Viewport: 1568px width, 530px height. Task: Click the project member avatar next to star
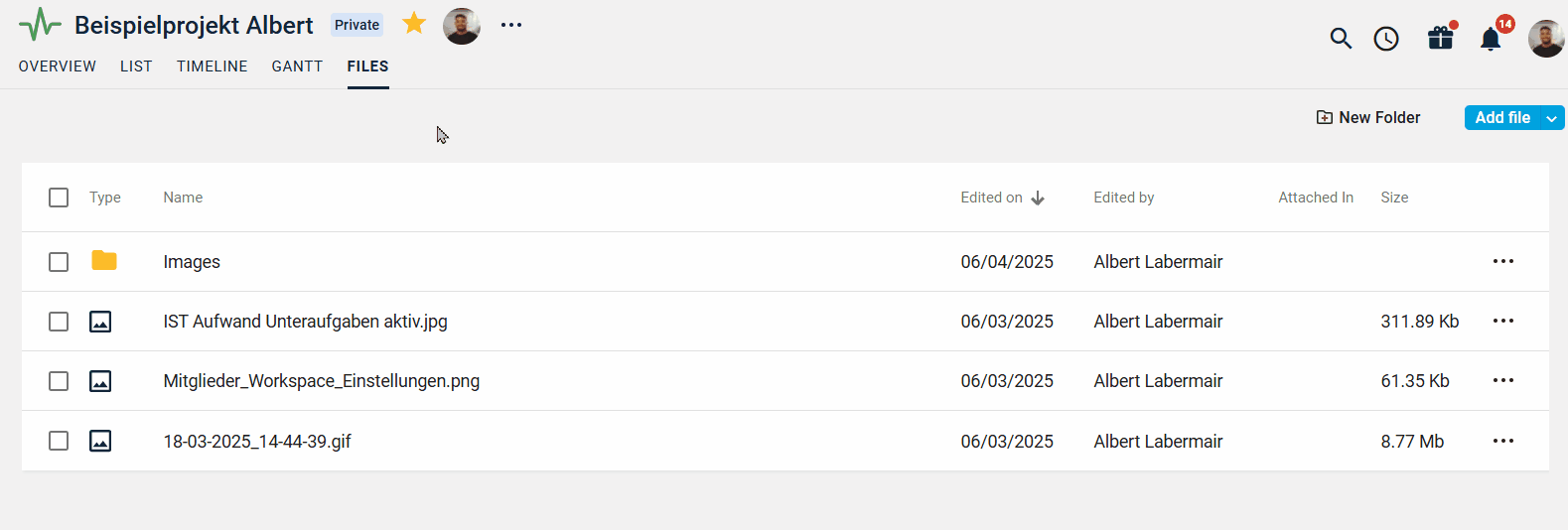pos(462,26)
